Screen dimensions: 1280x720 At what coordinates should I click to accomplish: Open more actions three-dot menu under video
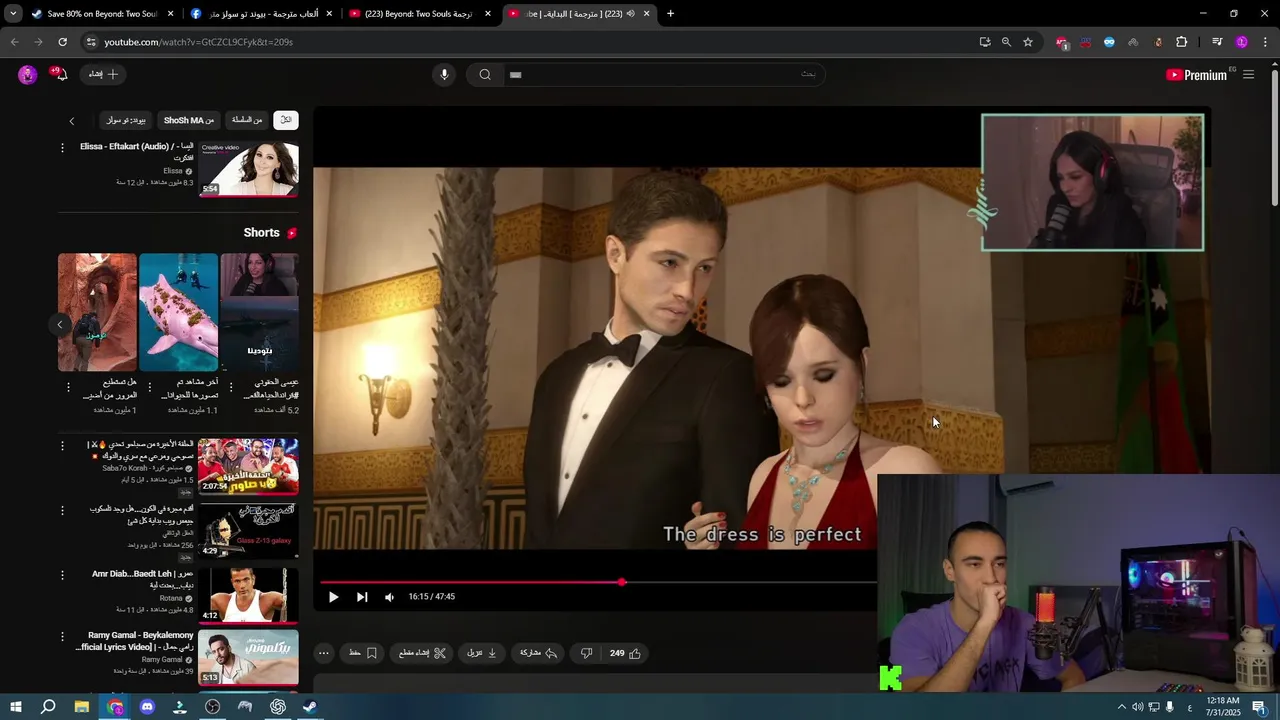(x=323, y=653)
